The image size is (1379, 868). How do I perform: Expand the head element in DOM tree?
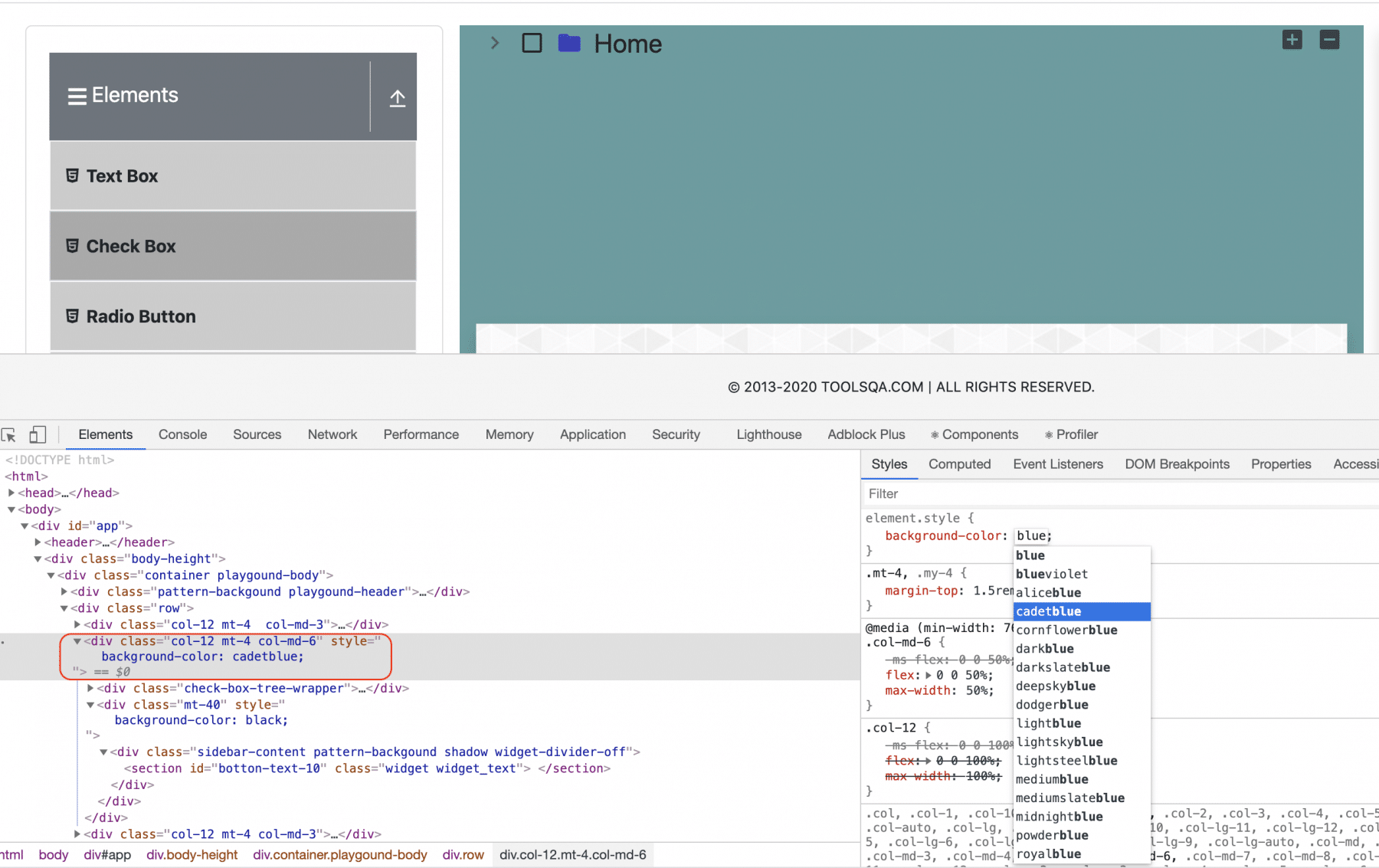pos(11,493)
